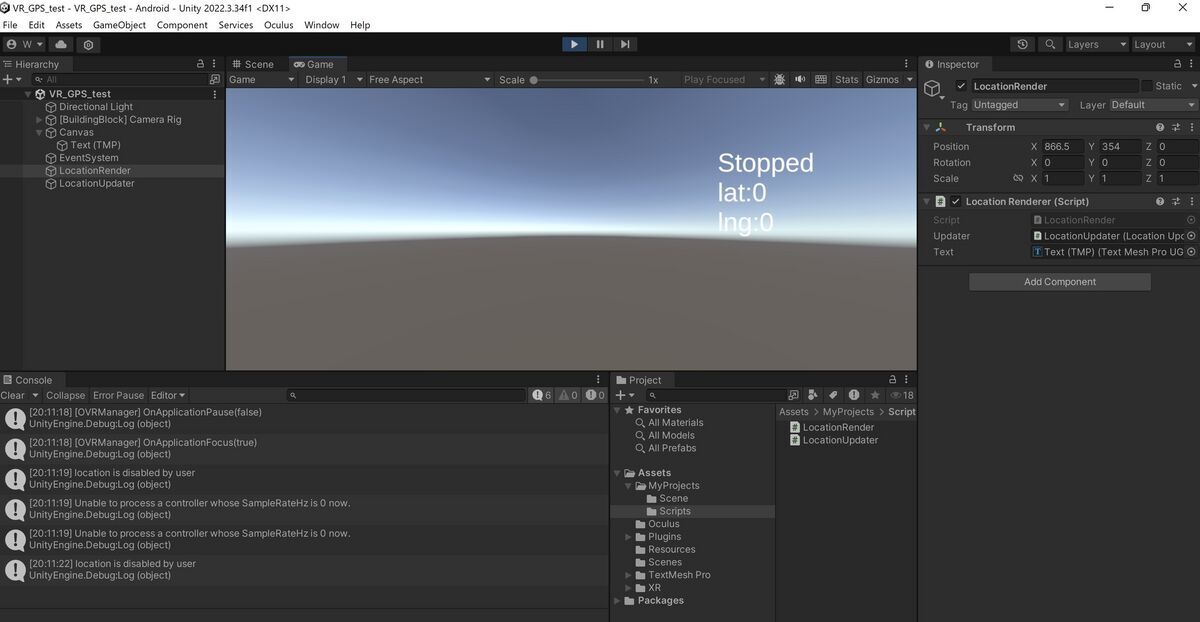Open the scene search icon in Hierarchy
This screenshot has height=622, width=1200.
[x=215, y=79]
